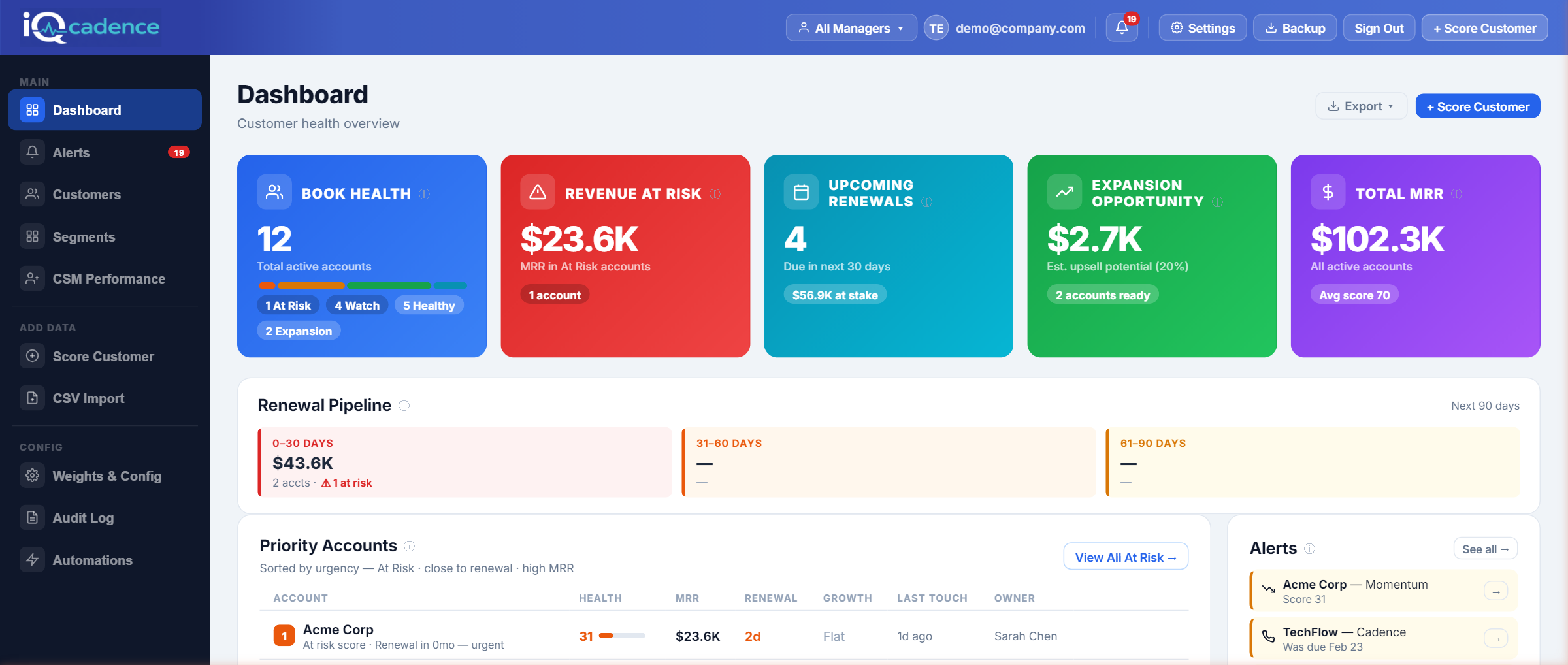Viewport: 1568px width, 665px height.
Task: Click the Renewal Pipeline info icon
Action: pos(404,405)
